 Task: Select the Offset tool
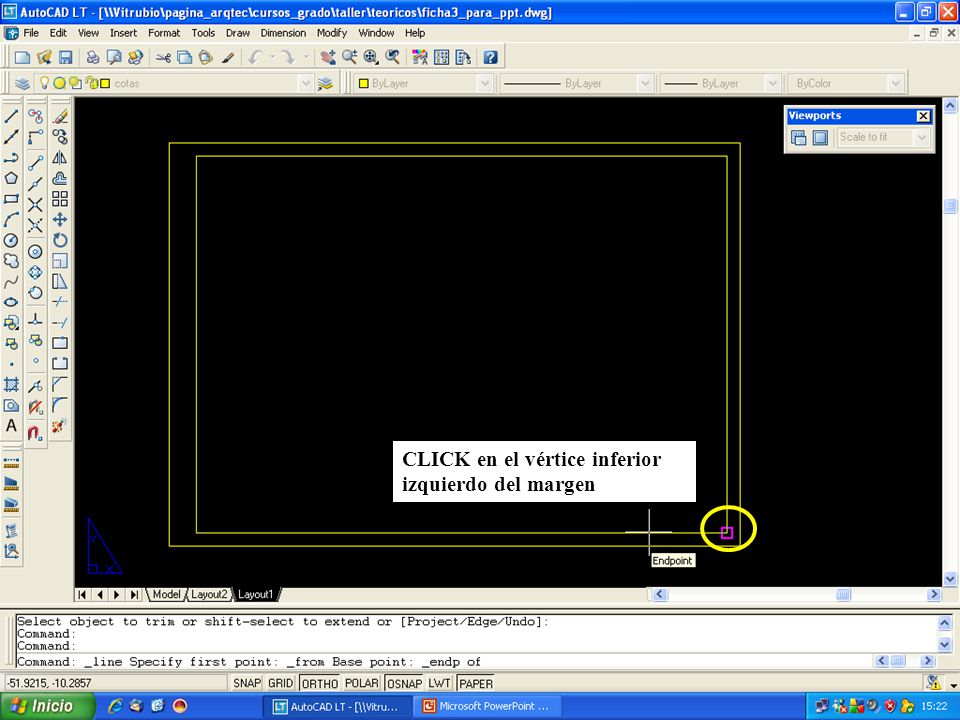60,178
